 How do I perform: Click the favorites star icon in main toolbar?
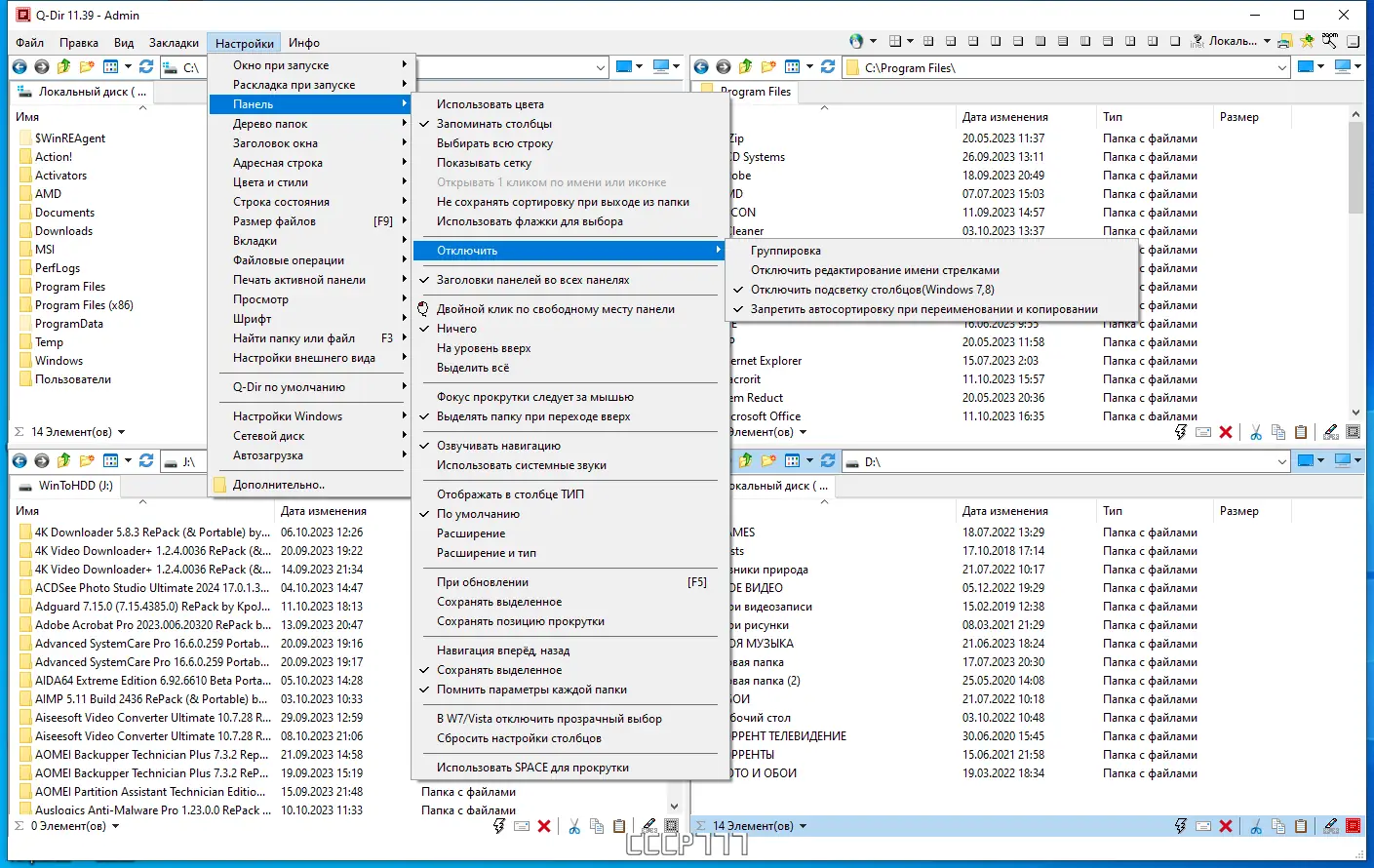click(1308, 41)
